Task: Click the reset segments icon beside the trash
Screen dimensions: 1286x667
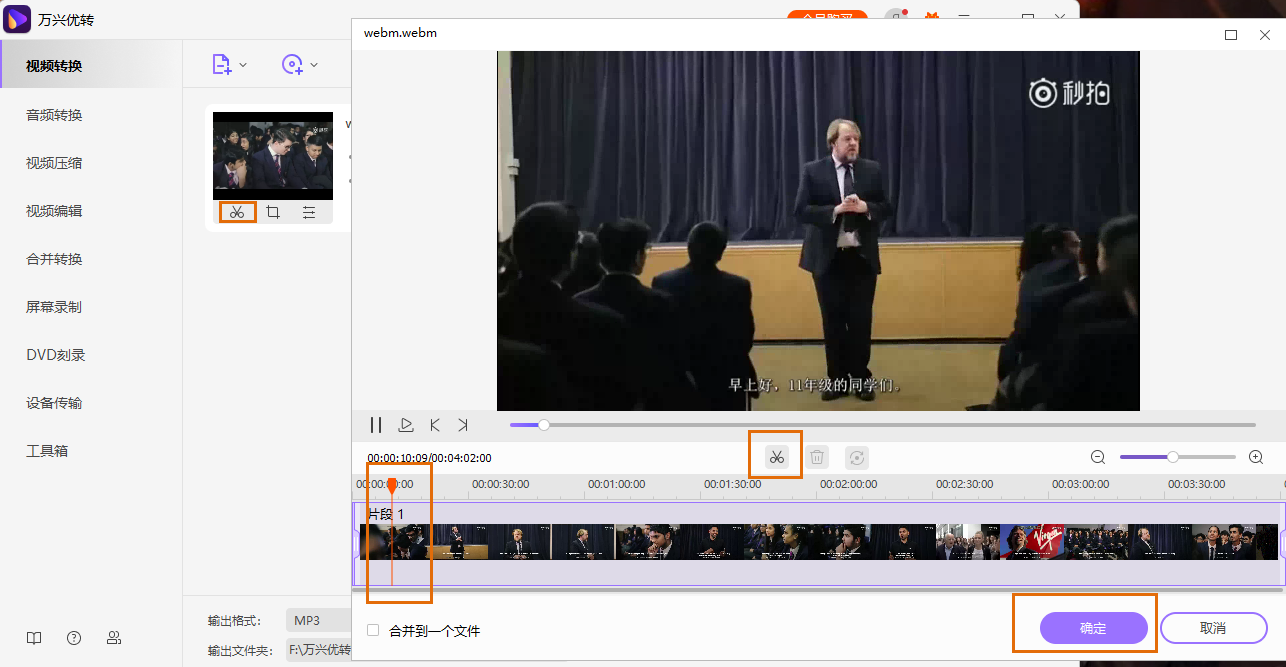Action: click(x=857, y=456)
